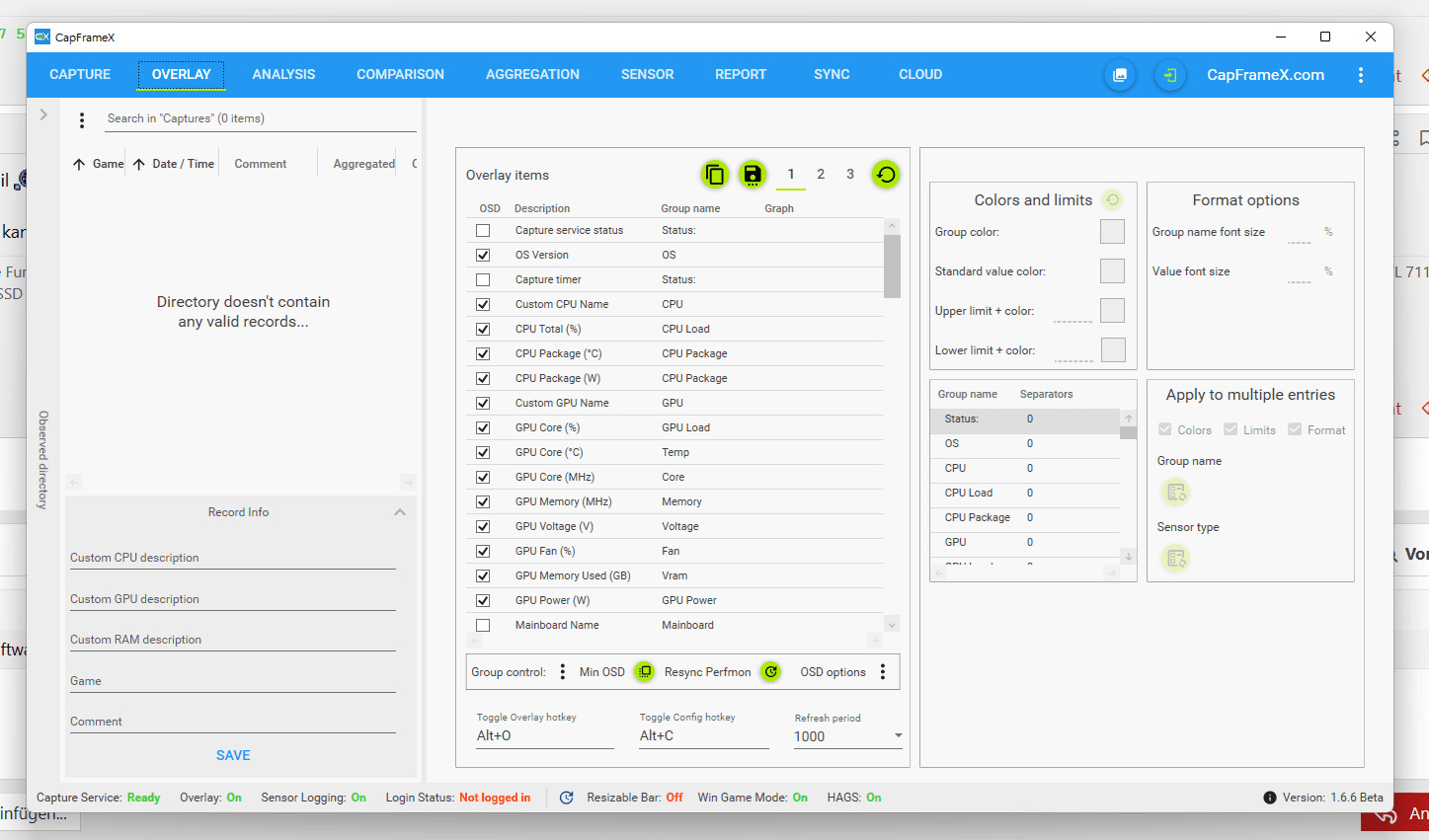This screenshot has width=1429, height=840.
Task: Click the Standard value color swatch
Action: 1112,270
